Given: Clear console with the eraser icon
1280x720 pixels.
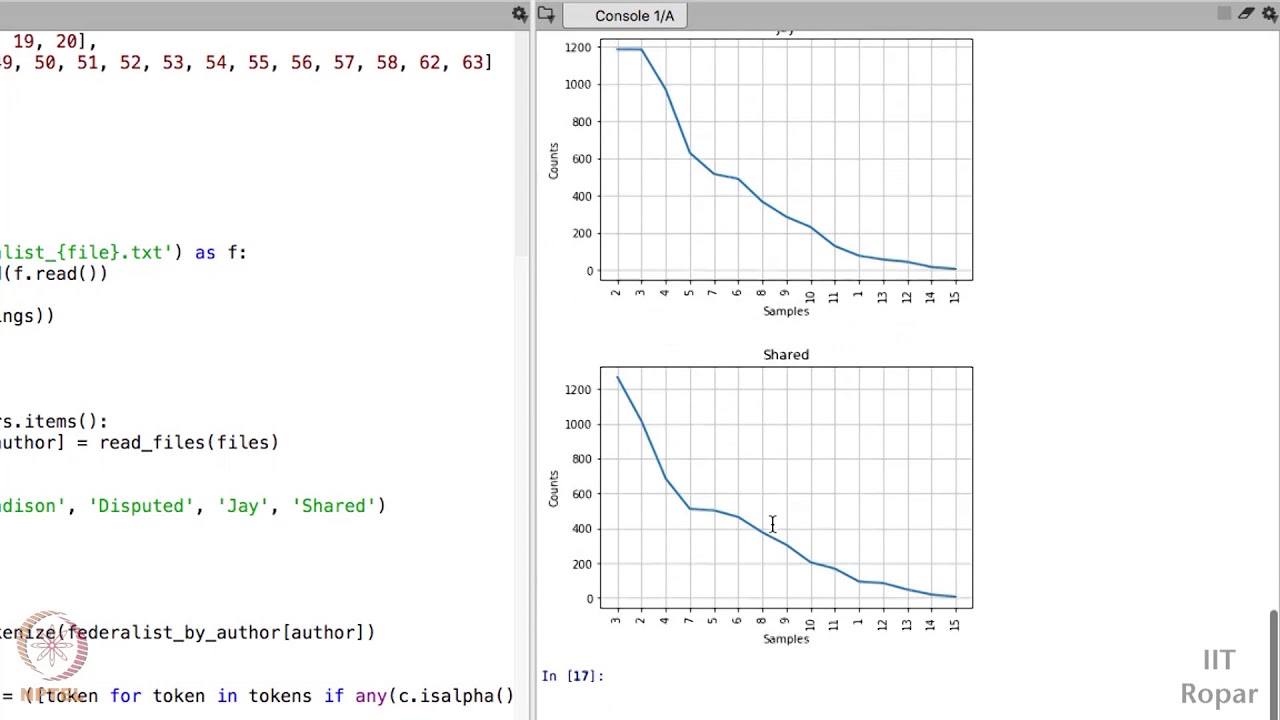Looking at the screenshot, I should pos(1246,14).
